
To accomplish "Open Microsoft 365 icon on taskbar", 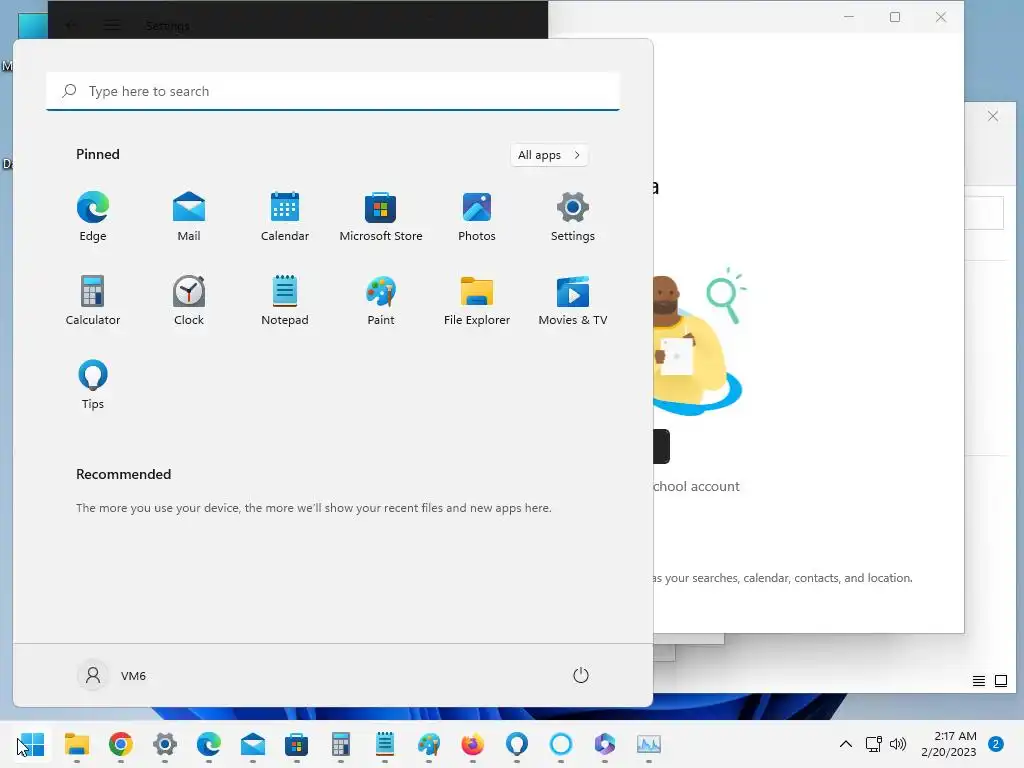I will (x=605, y=744).
